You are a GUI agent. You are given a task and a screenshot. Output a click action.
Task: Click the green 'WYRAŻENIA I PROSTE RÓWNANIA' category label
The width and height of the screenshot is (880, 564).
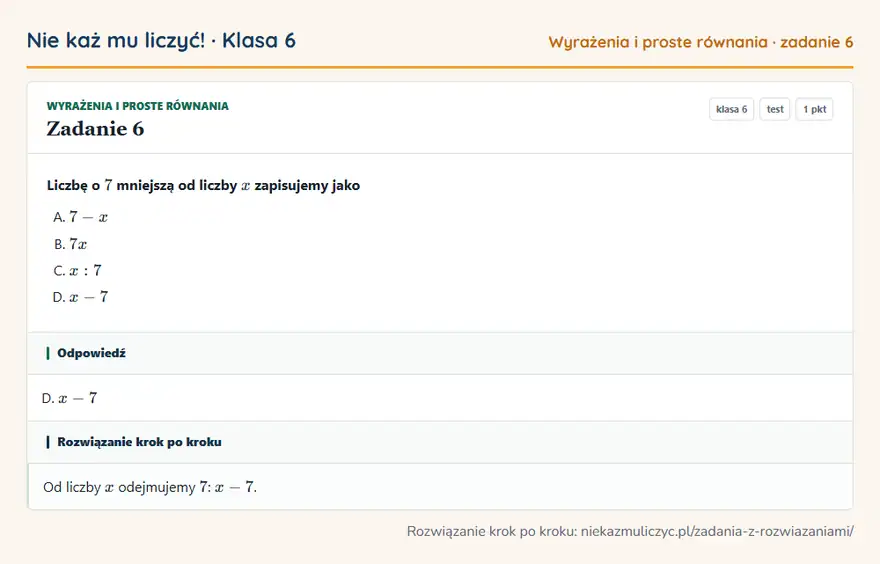tap(138, 106)
